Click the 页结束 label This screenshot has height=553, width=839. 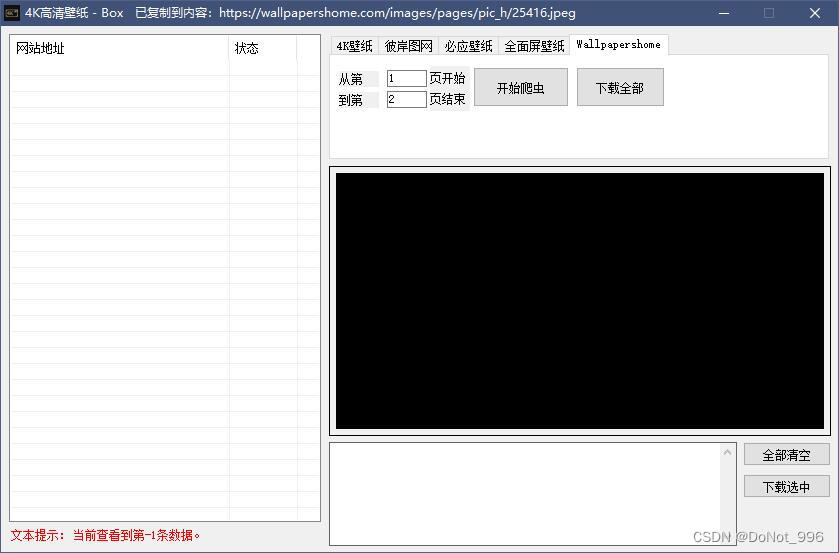447,99
